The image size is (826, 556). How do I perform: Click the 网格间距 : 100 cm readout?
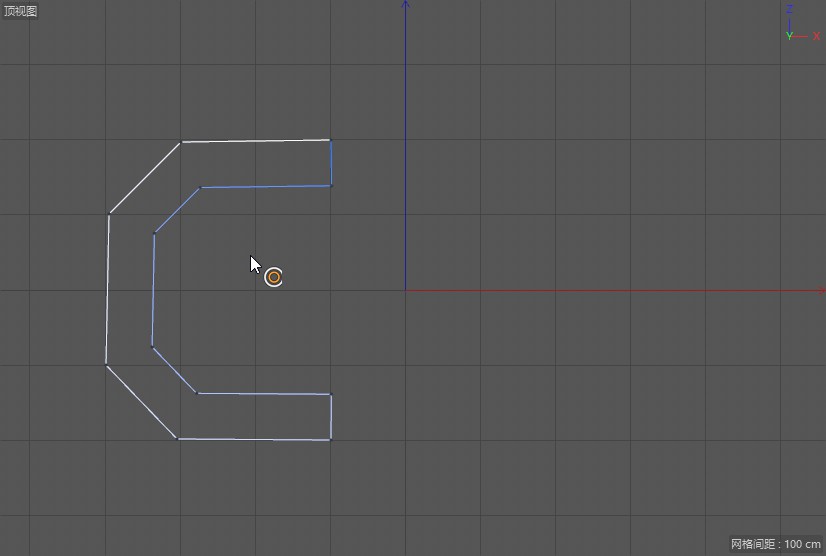click(775, 544)
